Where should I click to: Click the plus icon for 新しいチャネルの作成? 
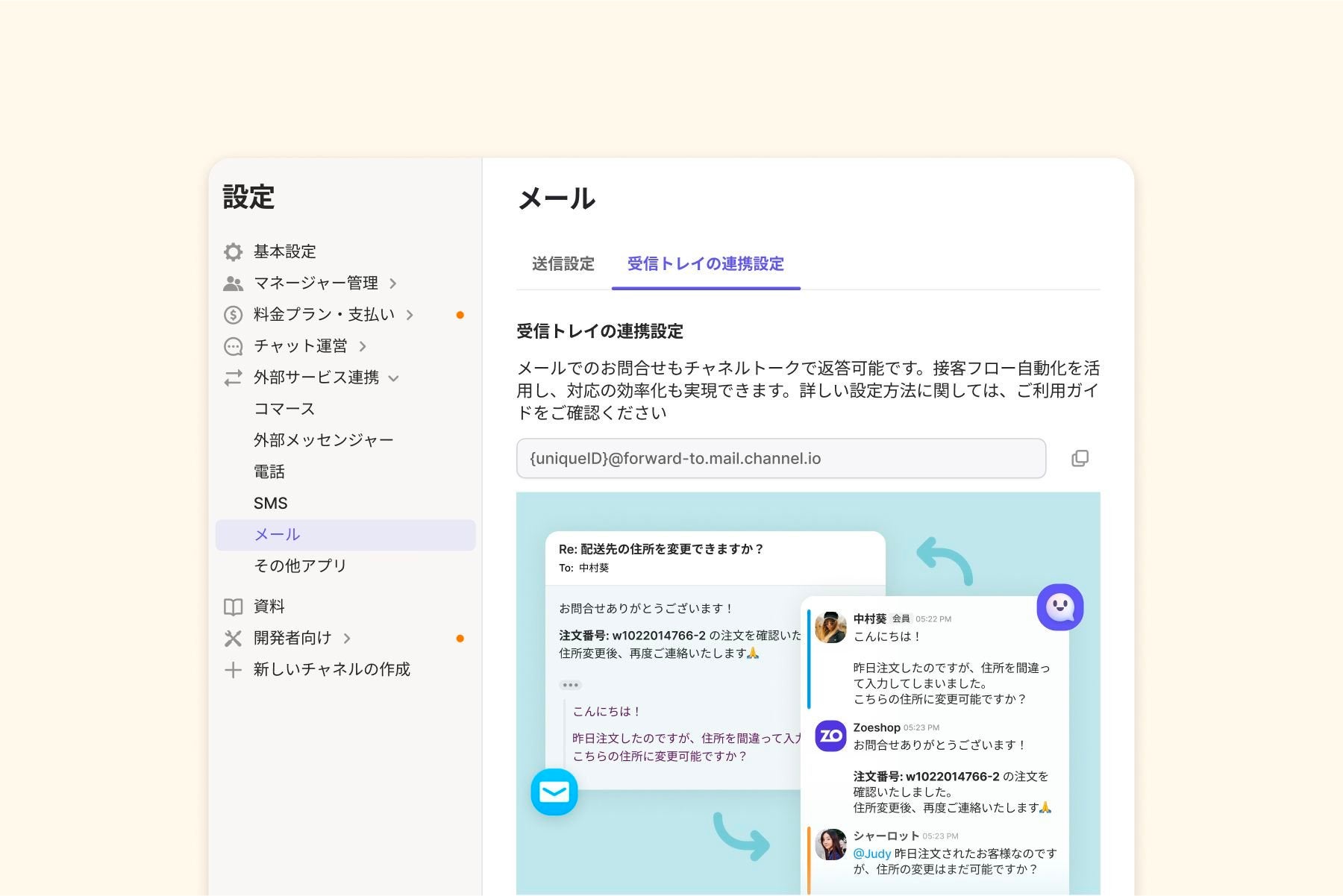pos(233,670)
